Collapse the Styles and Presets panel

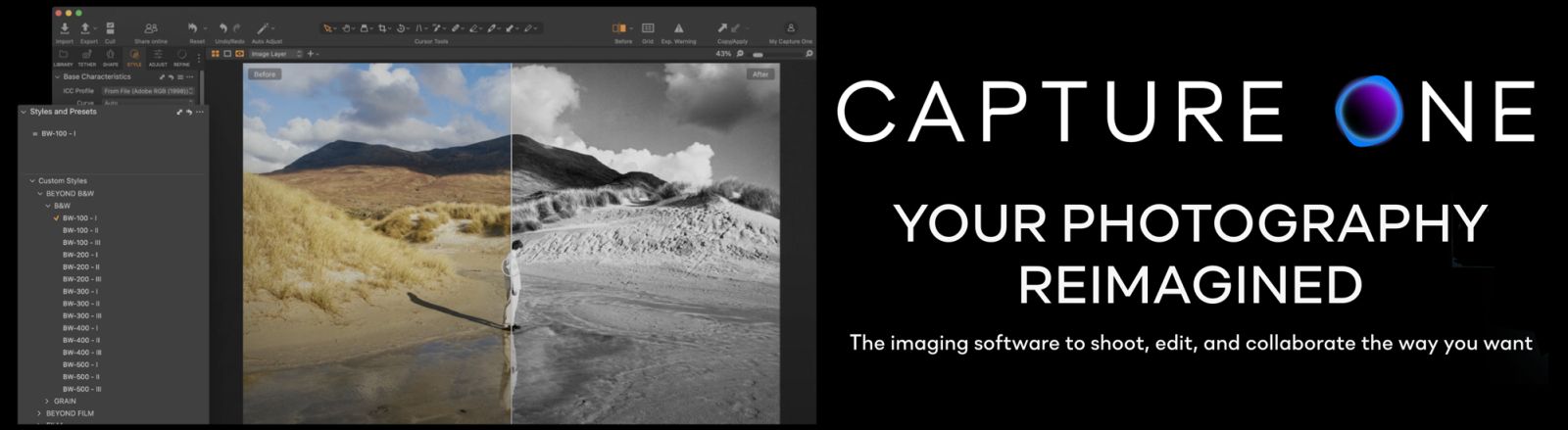pyautogui.click(x=24, y=112)
